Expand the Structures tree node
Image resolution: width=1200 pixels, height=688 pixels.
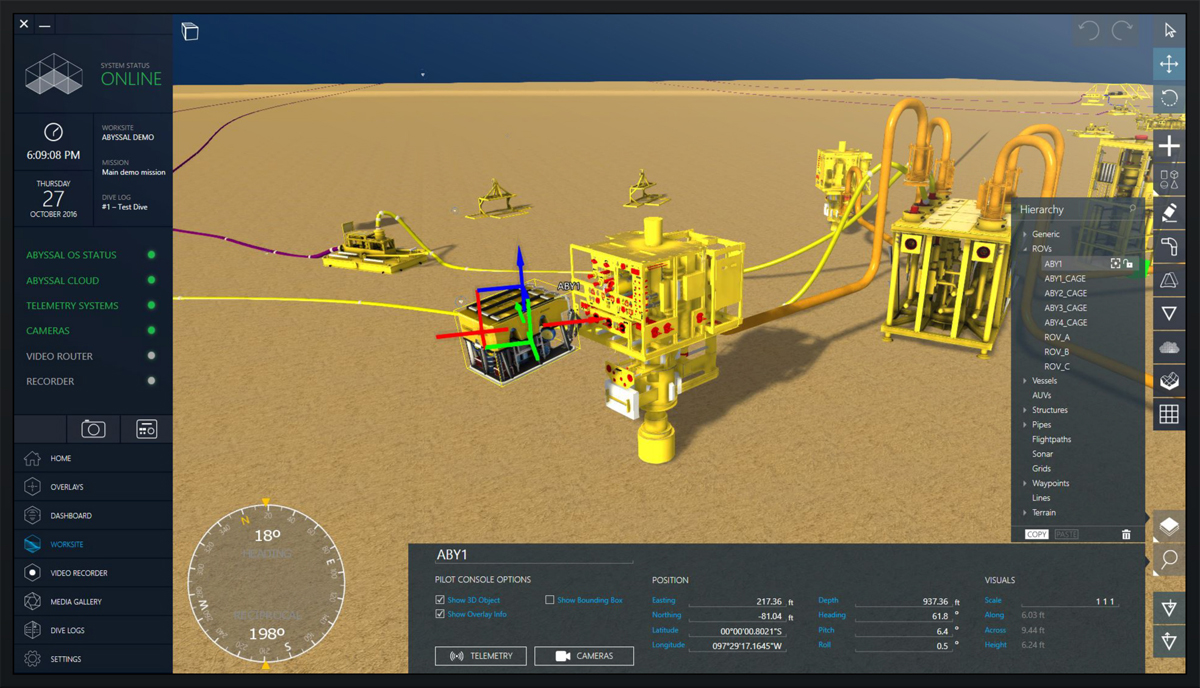[1025, 410]
